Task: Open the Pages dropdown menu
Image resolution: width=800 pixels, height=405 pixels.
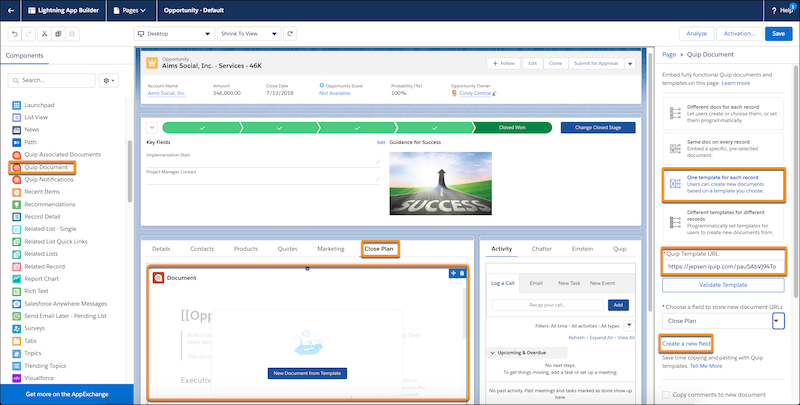Action: (x=129, y=10)
